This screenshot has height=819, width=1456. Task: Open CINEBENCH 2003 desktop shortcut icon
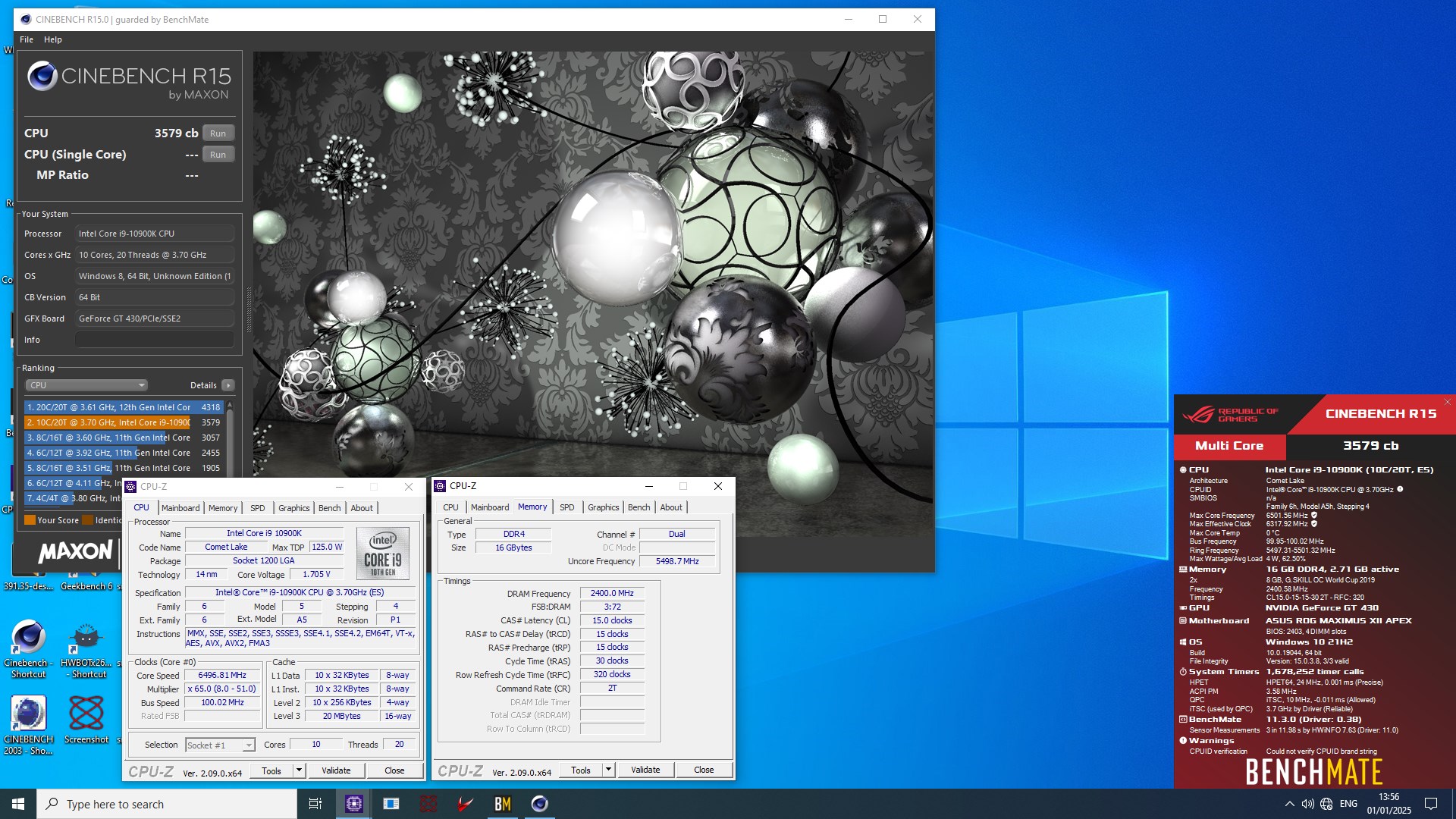[x=29, y=714]
